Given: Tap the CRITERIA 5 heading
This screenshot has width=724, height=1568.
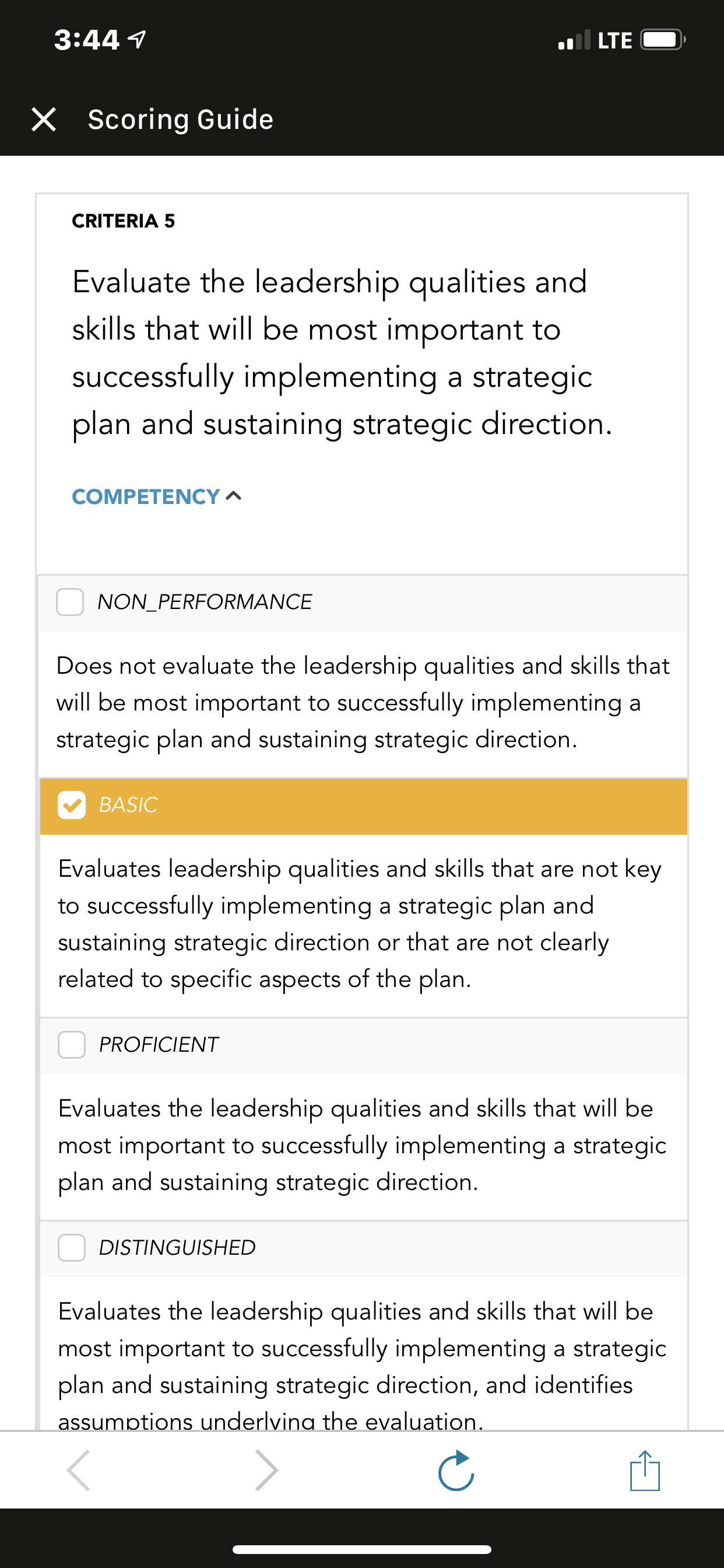Looking at the screenshot, I should 124,221.
